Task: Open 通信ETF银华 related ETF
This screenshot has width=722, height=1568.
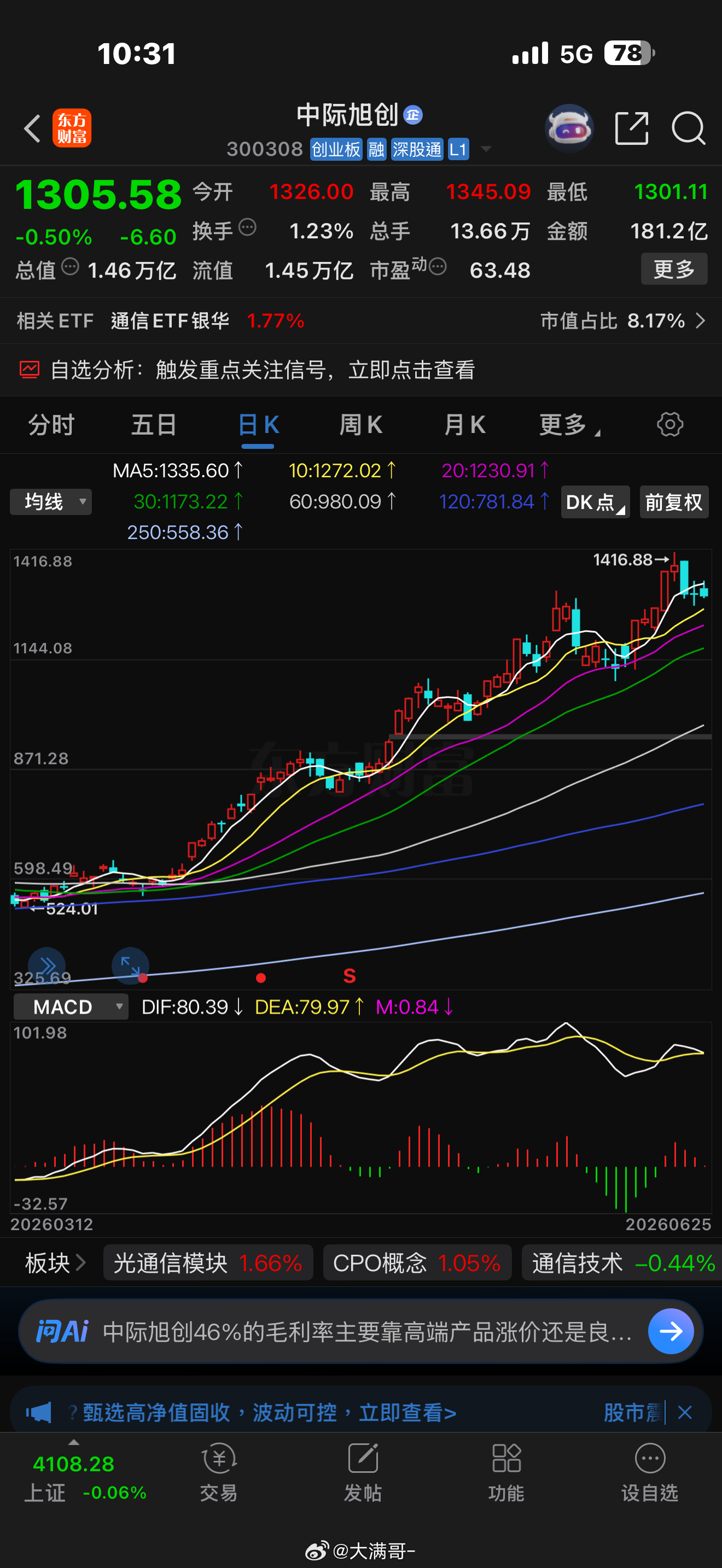Action: coord(170,321)
